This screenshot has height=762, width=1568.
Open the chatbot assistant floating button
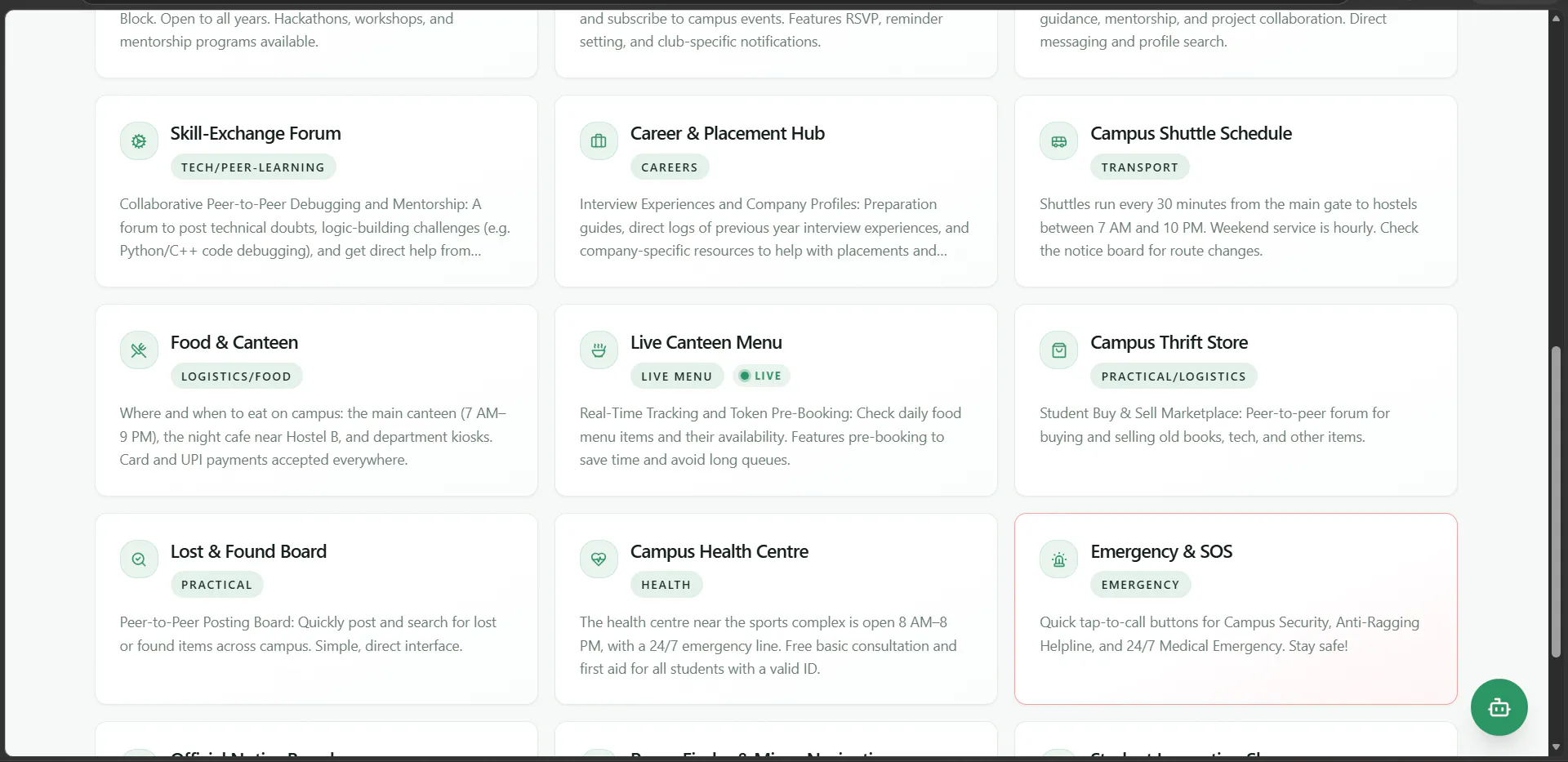pyautogui.click(x=1499, y=707)
